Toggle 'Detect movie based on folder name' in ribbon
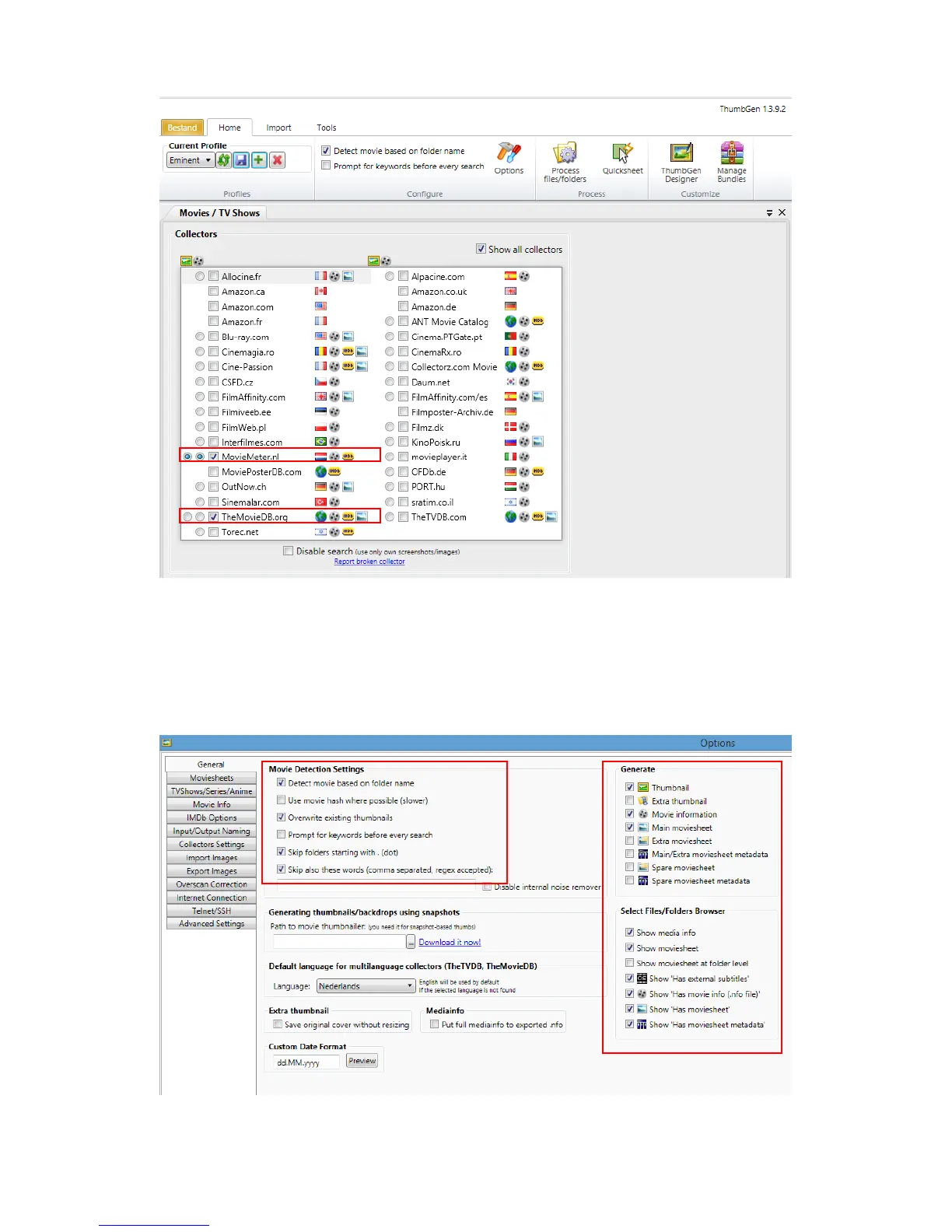 pos(326,151)
